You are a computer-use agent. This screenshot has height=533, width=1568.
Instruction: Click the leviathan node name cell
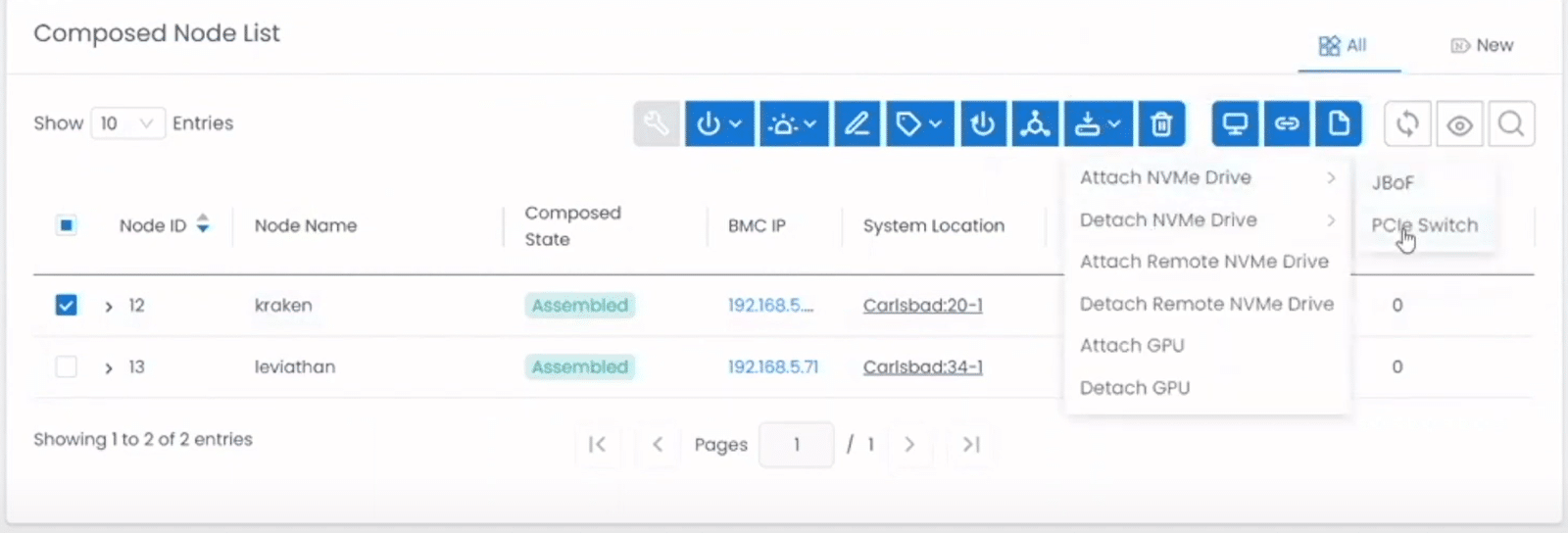(295, 366)
